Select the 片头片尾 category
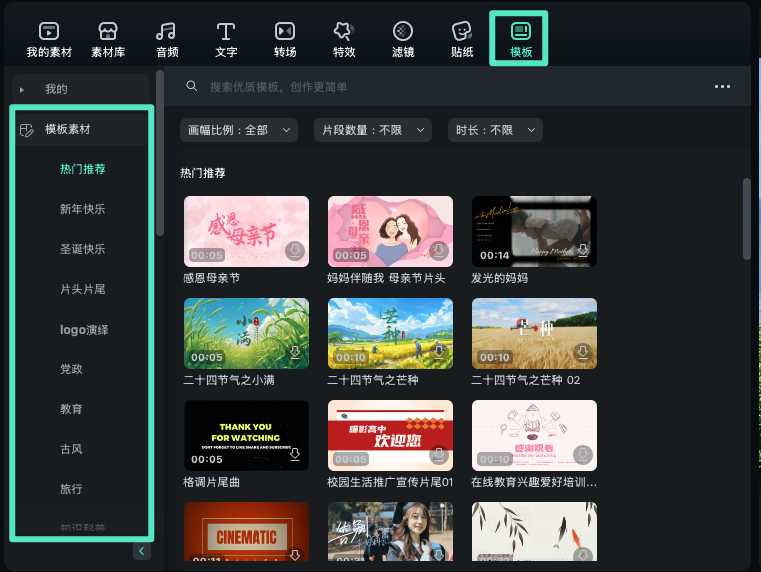761x572 pixels. pos(83,289)
